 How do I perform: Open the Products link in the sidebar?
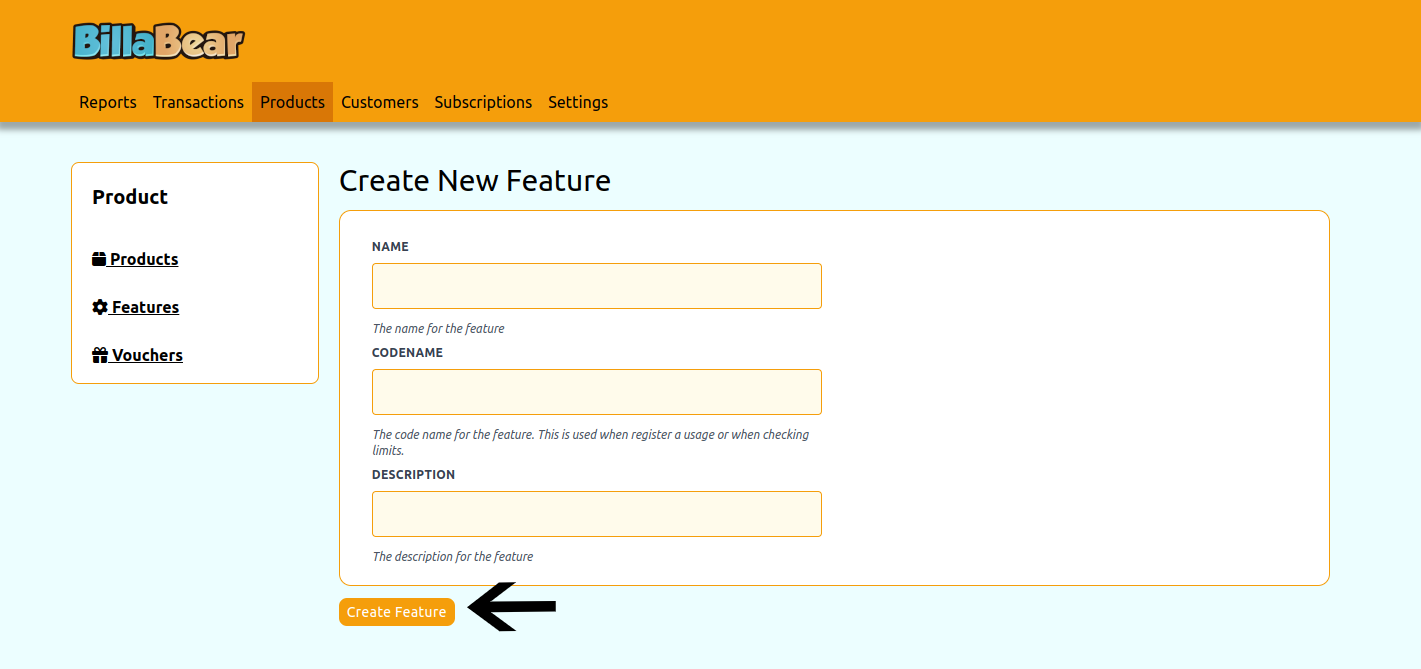click(135, 259)
